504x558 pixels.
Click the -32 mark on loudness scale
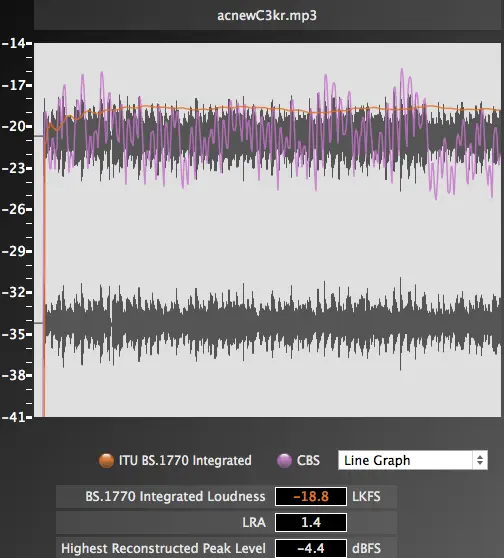[17, 293]
